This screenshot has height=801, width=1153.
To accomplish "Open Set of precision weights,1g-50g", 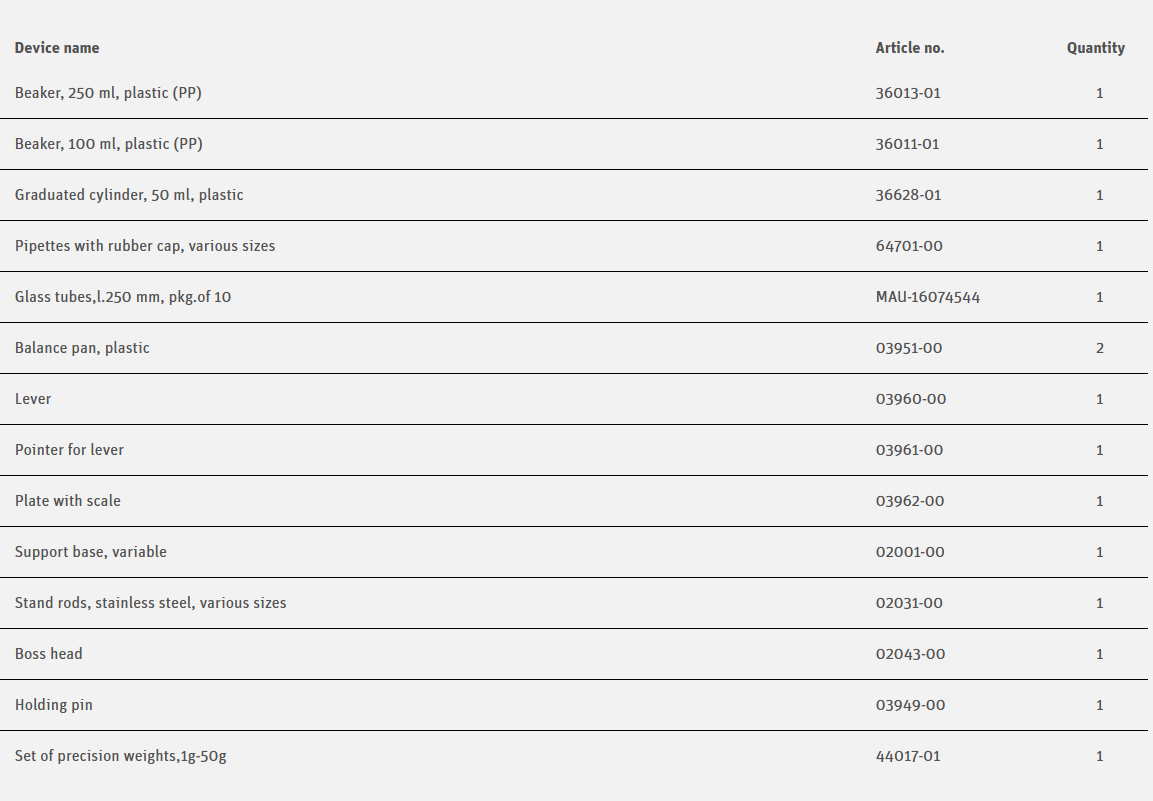I will coord(120,756).
